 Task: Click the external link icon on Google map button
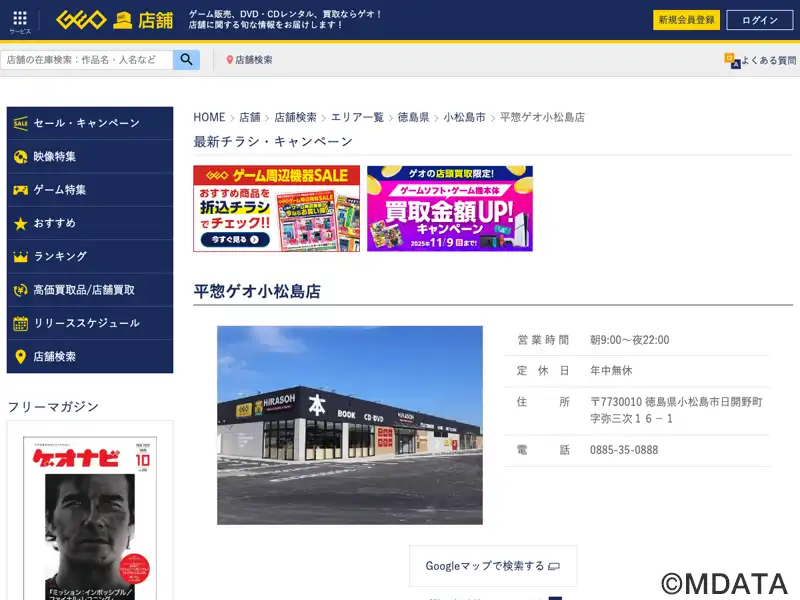554,566
